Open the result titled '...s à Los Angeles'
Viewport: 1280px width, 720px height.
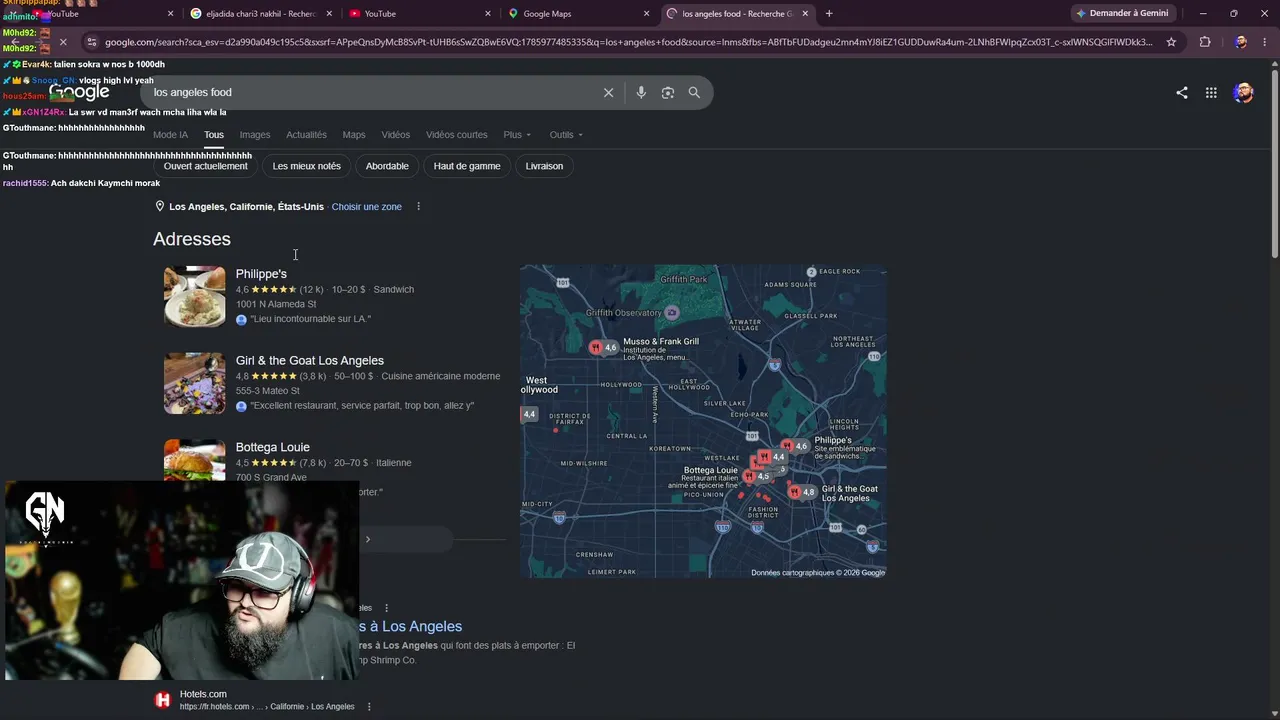point(411,626)
